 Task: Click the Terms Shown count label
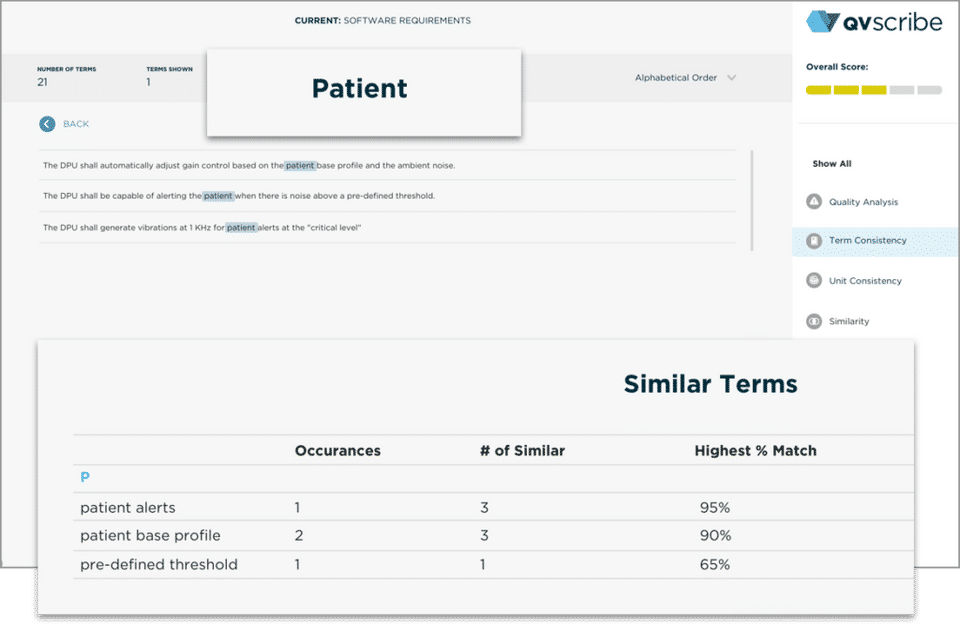169,69
